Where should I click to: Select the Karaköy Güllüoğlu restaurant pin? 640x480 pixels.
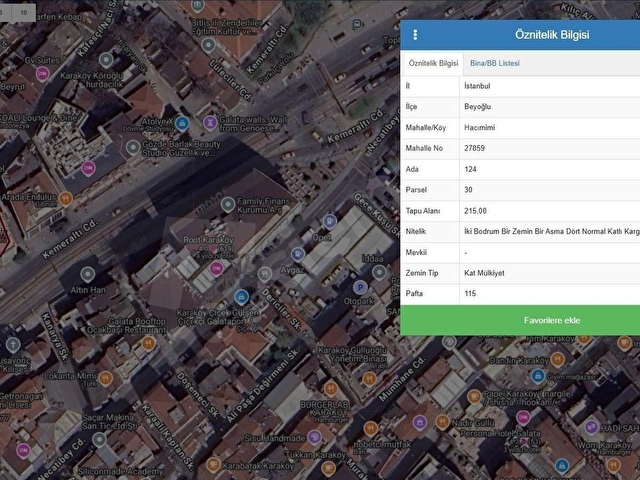(x=369, y=379)
